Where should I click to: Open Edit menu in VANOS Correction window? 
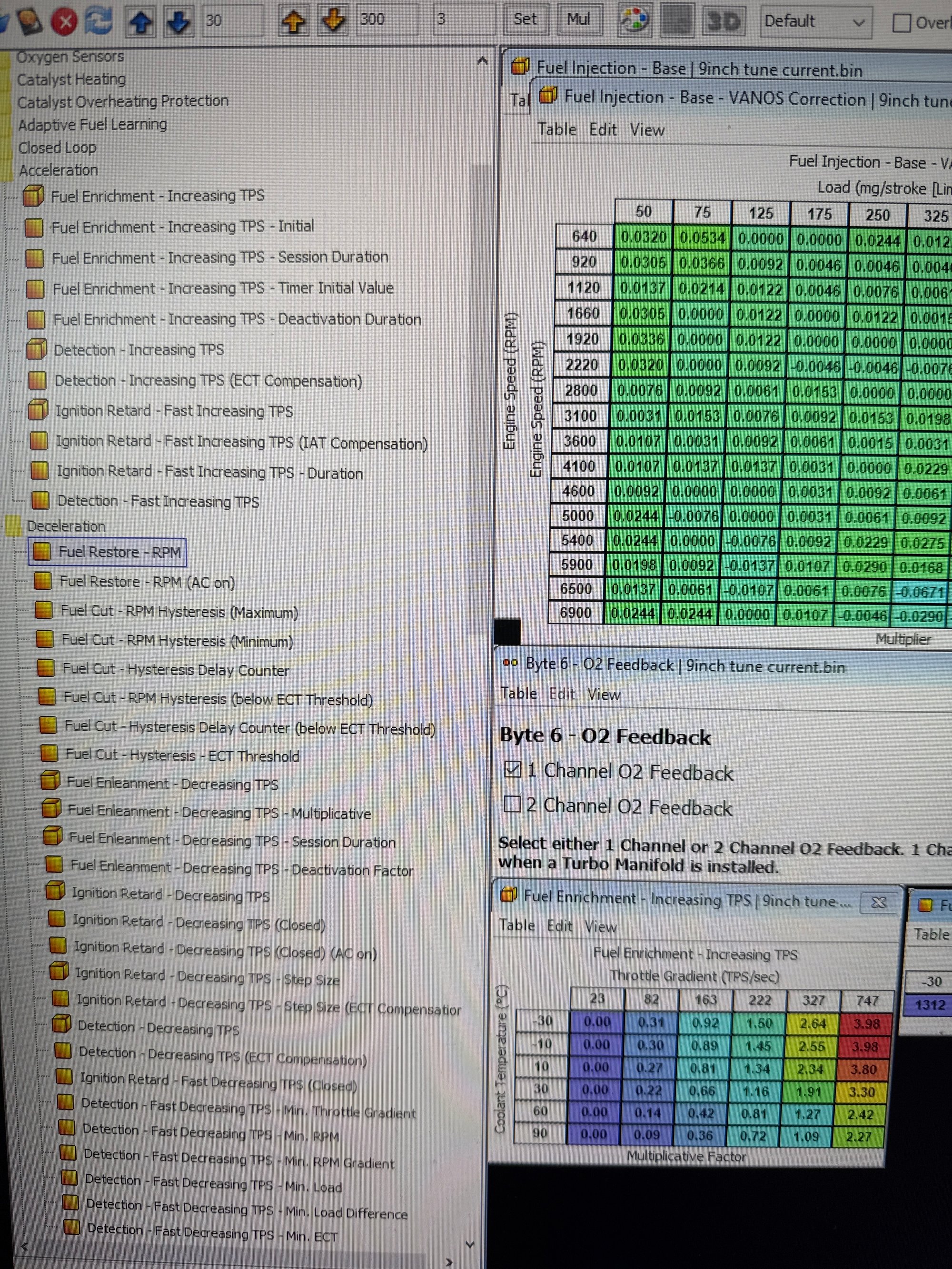(x=603, y=129)
